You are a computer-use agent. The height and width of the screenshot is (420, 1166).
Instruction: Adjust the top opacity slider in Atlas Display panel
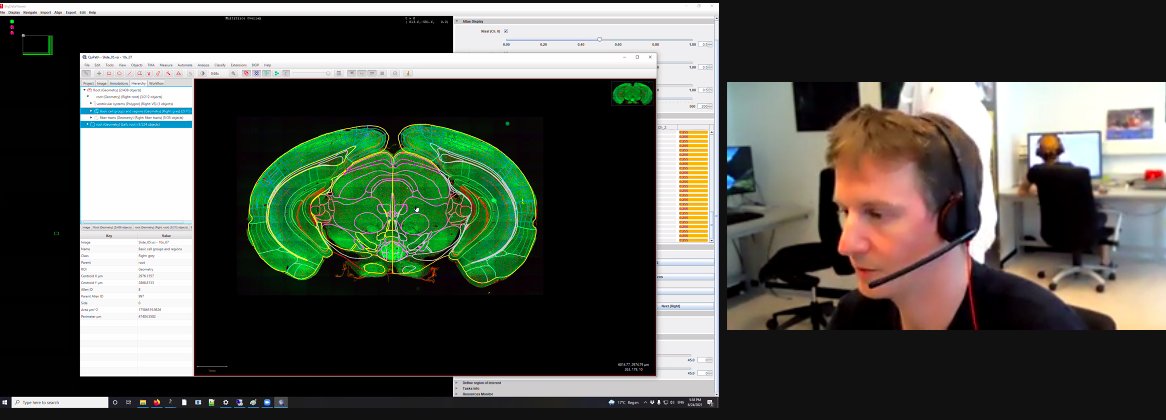tap(599, 39)
